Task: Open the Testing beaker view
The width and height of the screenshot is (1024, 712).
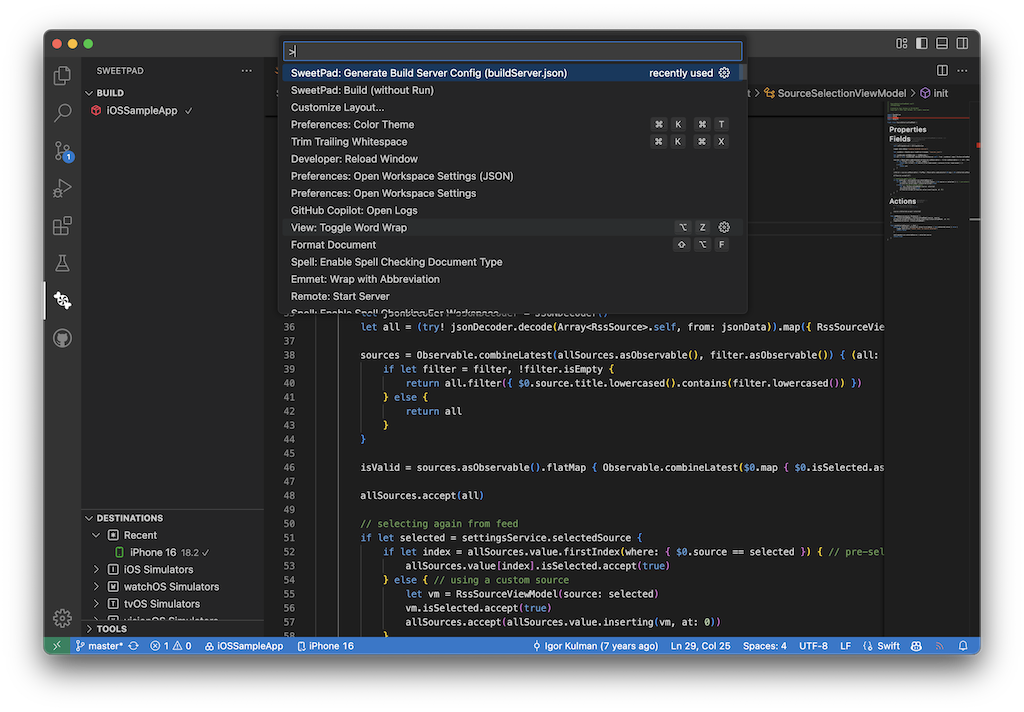Action: tap(62, 263)
